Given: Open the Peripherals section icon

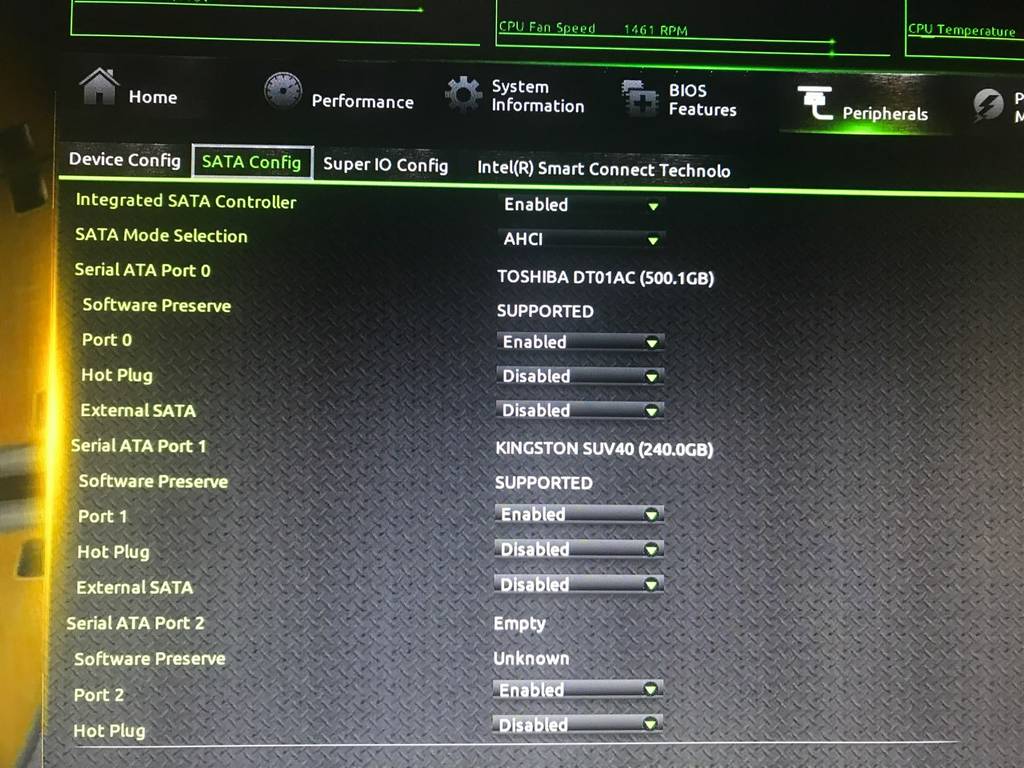Looking at the screenshot, I should tap(816, 100).
